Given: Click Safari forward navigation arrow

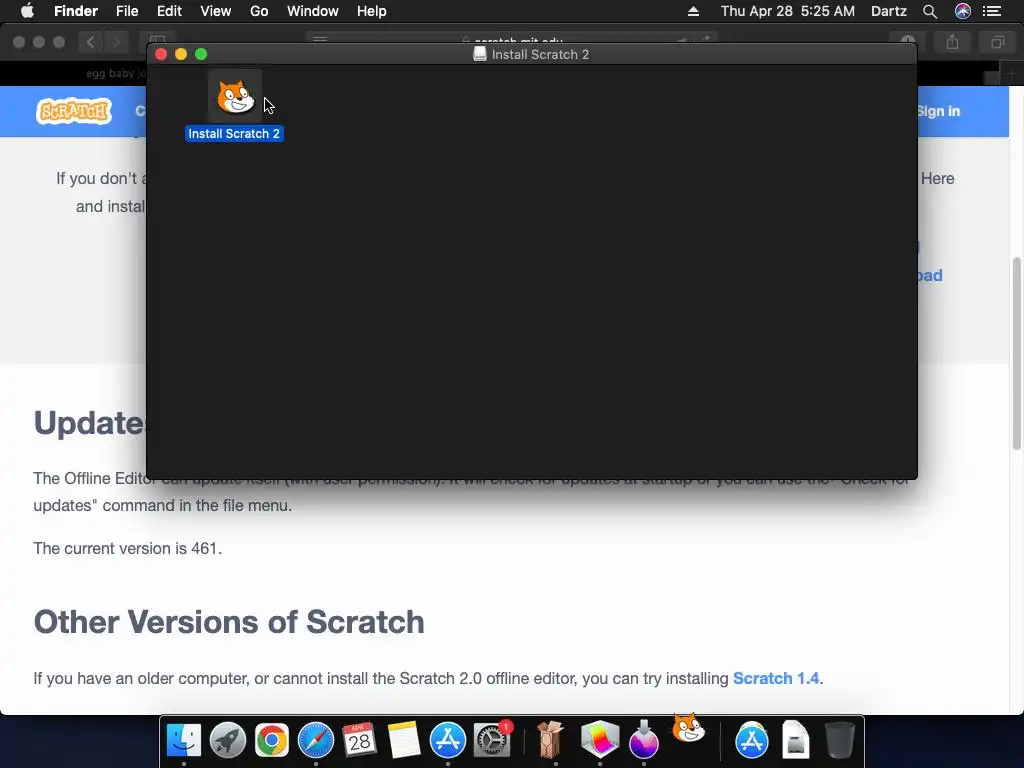Looking at the screenshot, I should coord(116,42).
